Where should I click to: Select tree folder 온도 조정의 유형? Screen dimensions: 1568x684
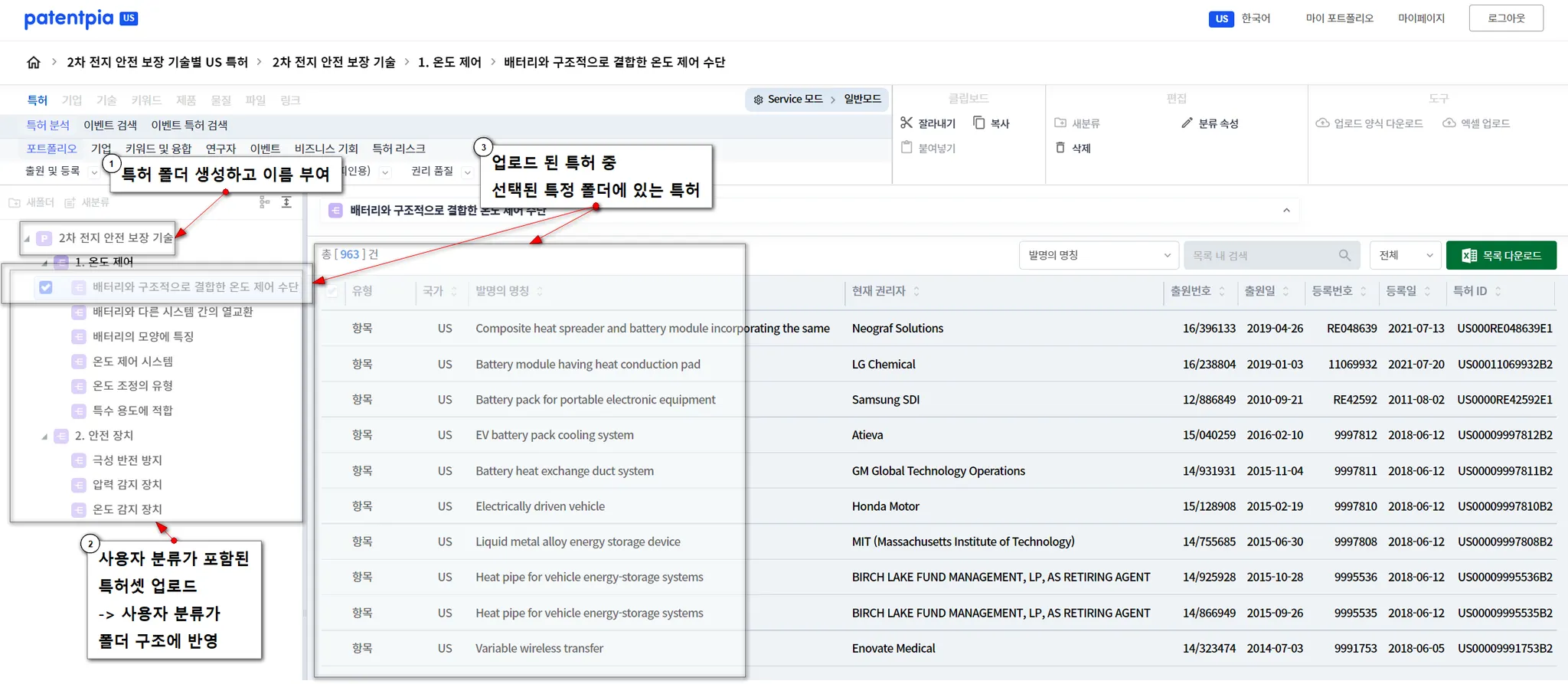132,386
